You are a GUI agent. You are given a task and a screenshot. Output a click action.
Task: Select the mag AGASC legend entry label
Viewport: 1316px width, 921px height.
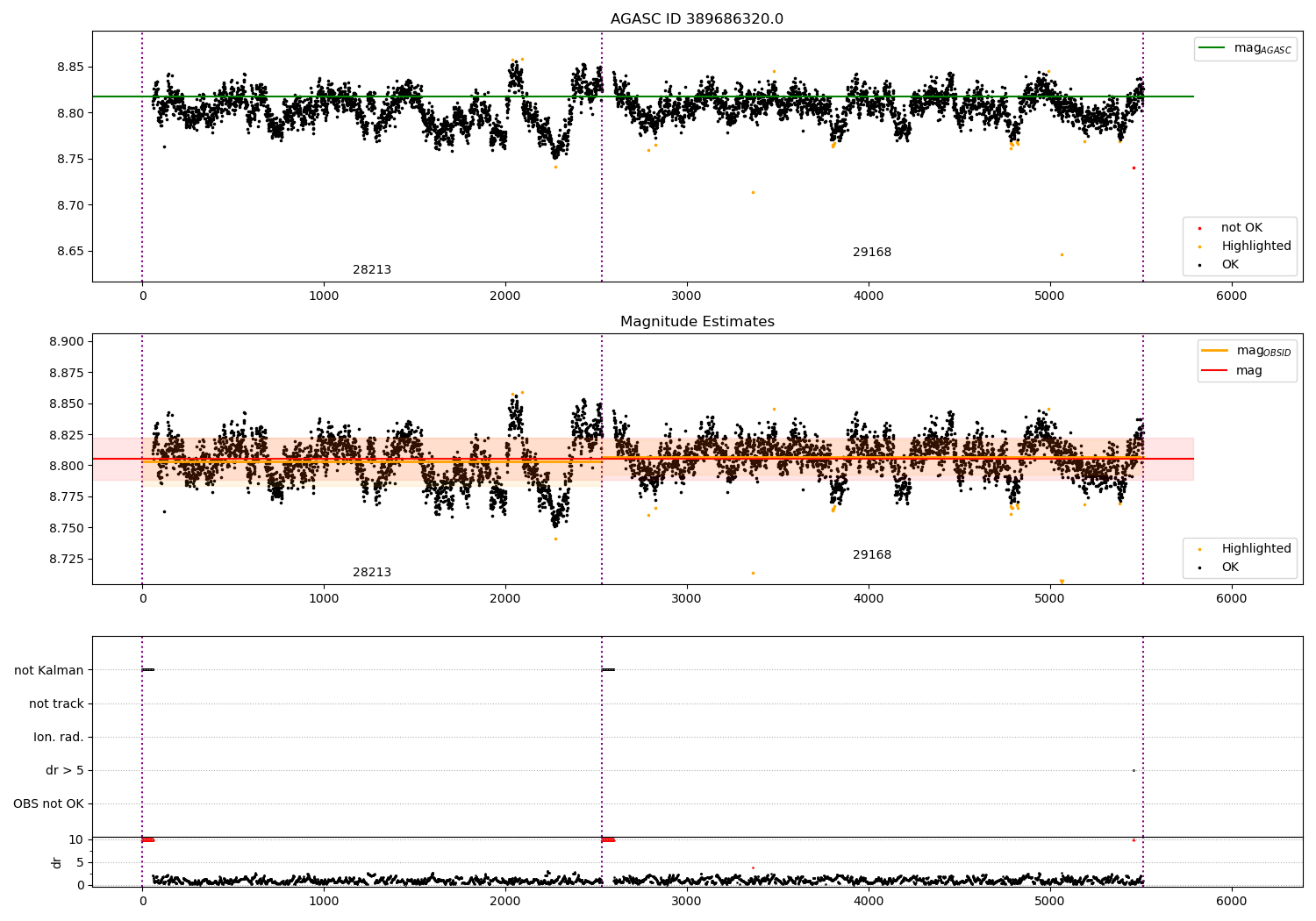coord(1262,48)
